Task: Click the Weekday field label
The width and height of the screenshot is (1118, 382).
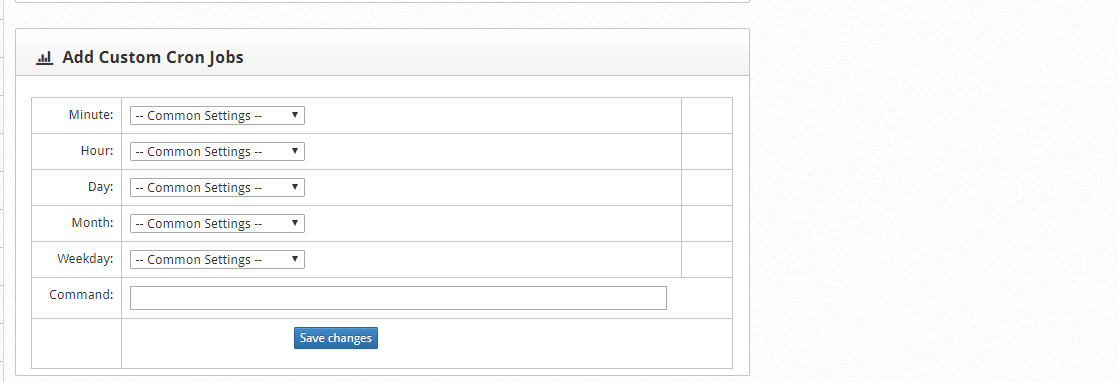Action: coord(85,259)
